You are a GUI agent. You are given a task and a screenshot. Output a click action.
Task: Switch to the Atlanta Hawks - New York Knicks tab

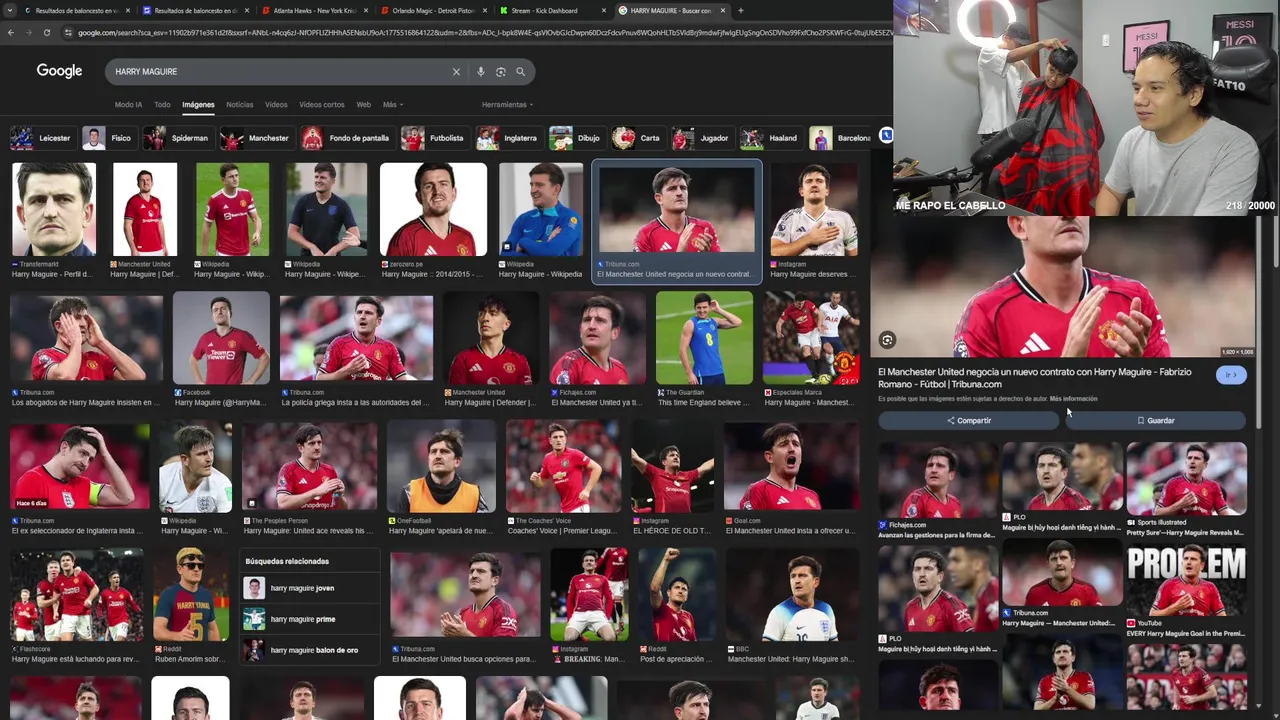(314, 10)
